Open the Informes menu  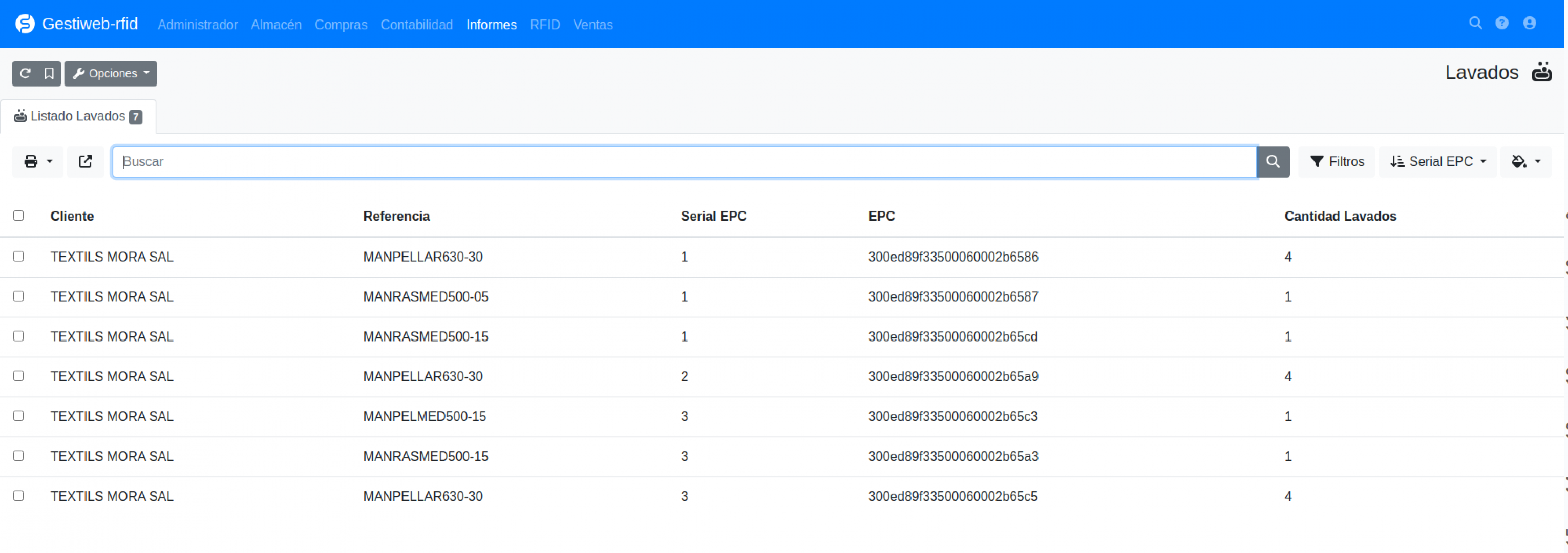pos(491,25)
